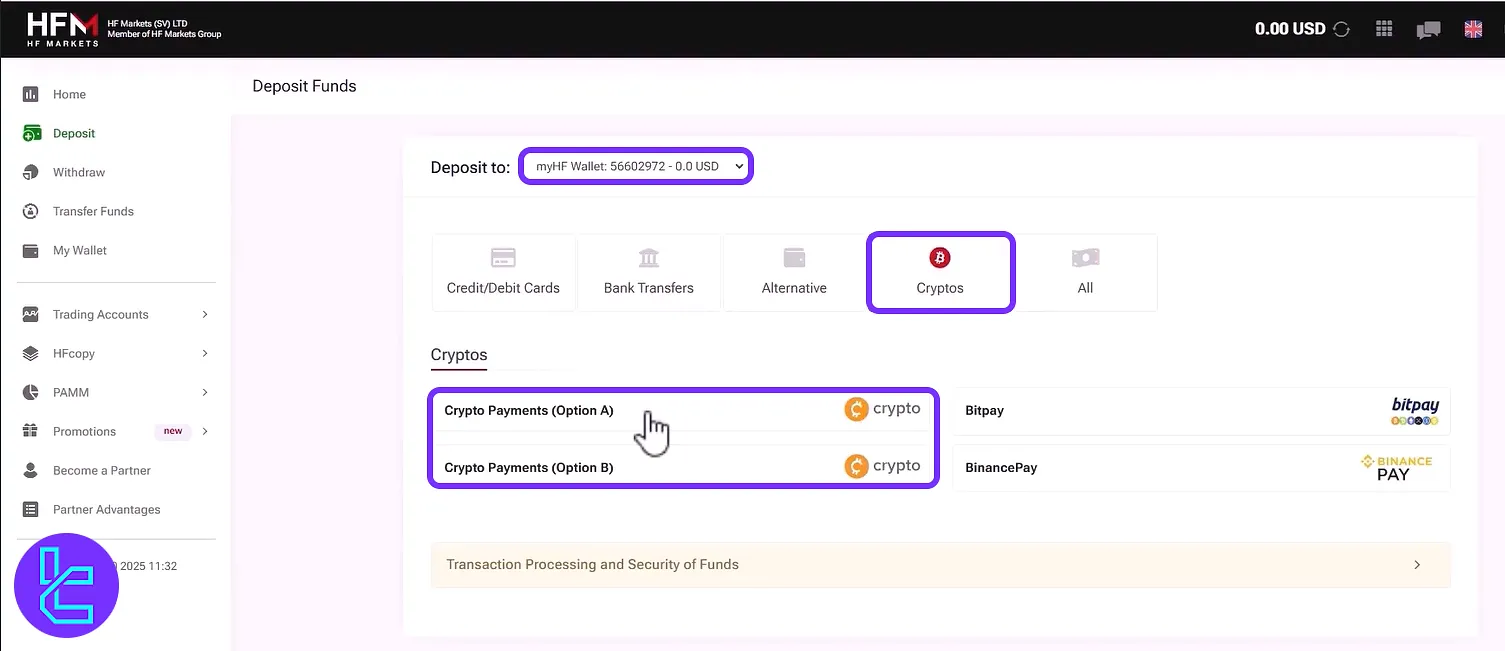Image resolution: width=1505 pixels, height=651 pixels.
Task: Choose Crypto Payments (Option B)
Action: pos(683,467)
